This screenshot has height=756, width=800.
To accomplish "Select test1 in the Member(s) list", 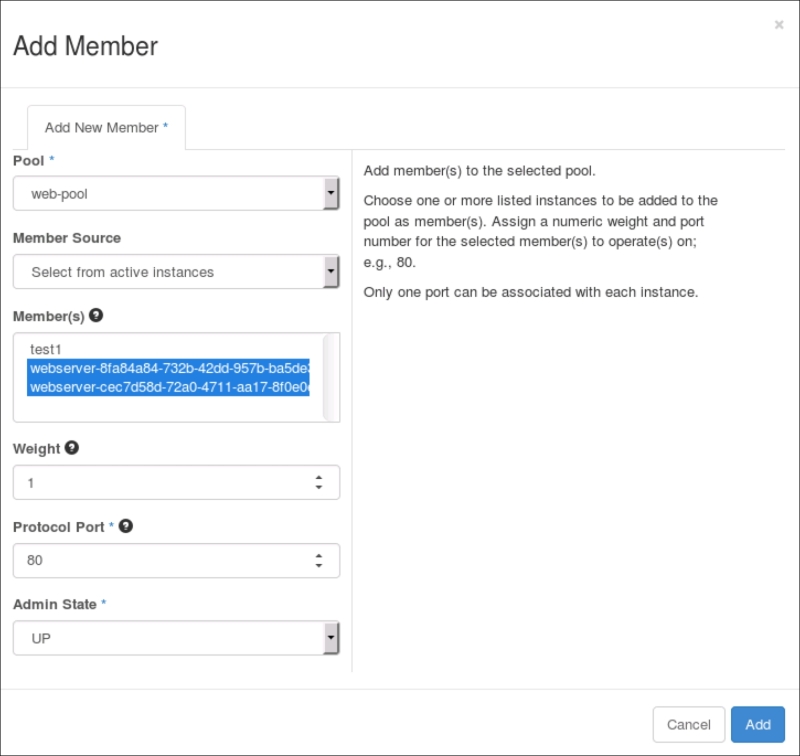I will [x=47, y=351].
